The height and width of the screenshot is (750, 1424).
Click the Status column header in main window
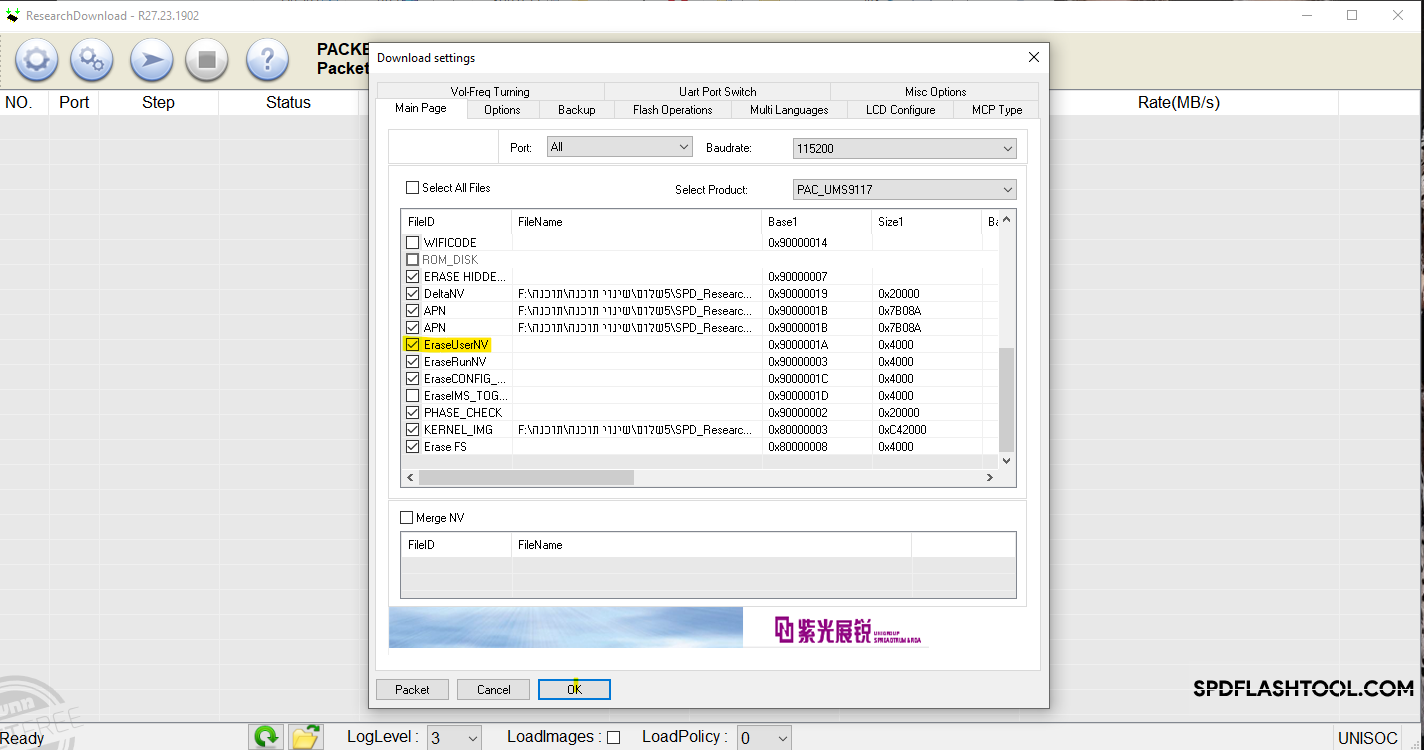pyautogui.click(x=288, y=102)
